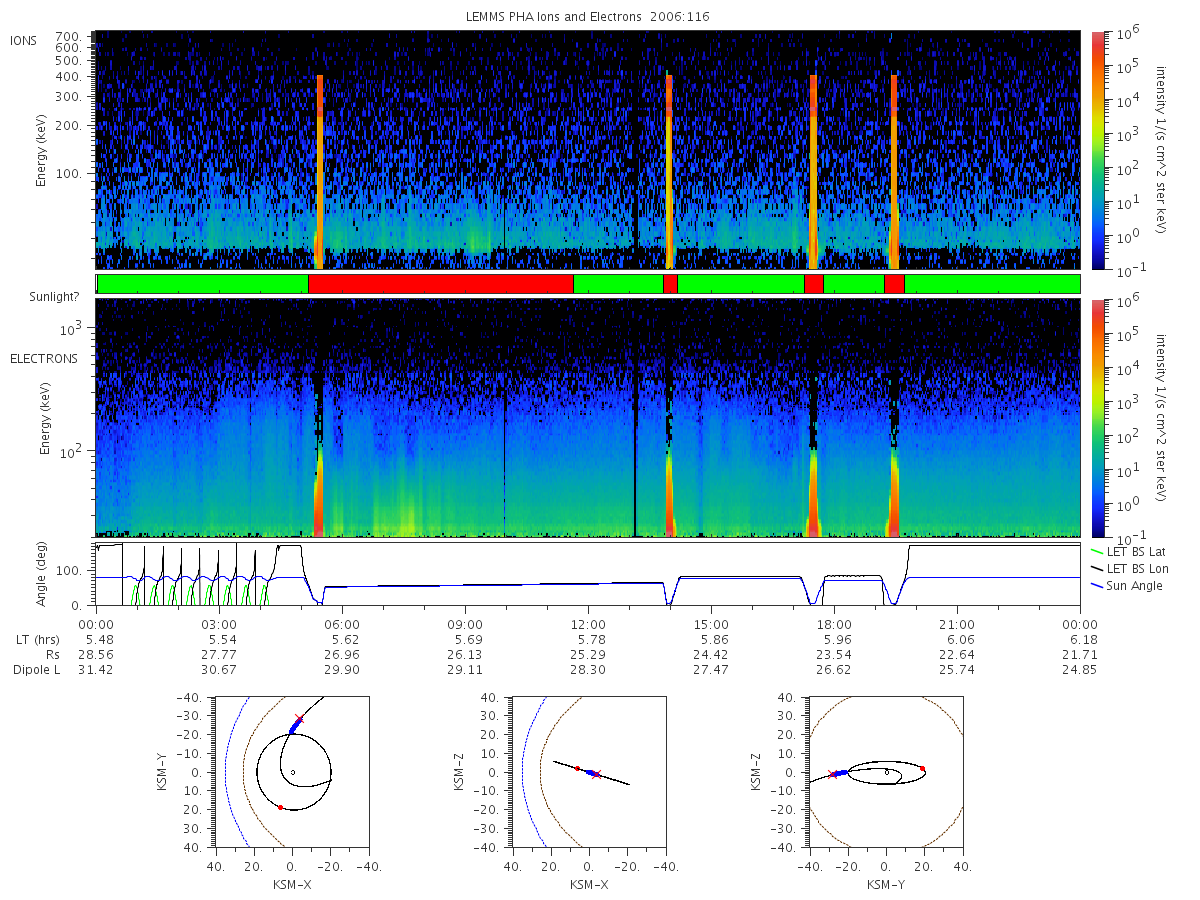Click the Rs value '26.13'
Screen dimensions: 1200x900
[465, 654]
